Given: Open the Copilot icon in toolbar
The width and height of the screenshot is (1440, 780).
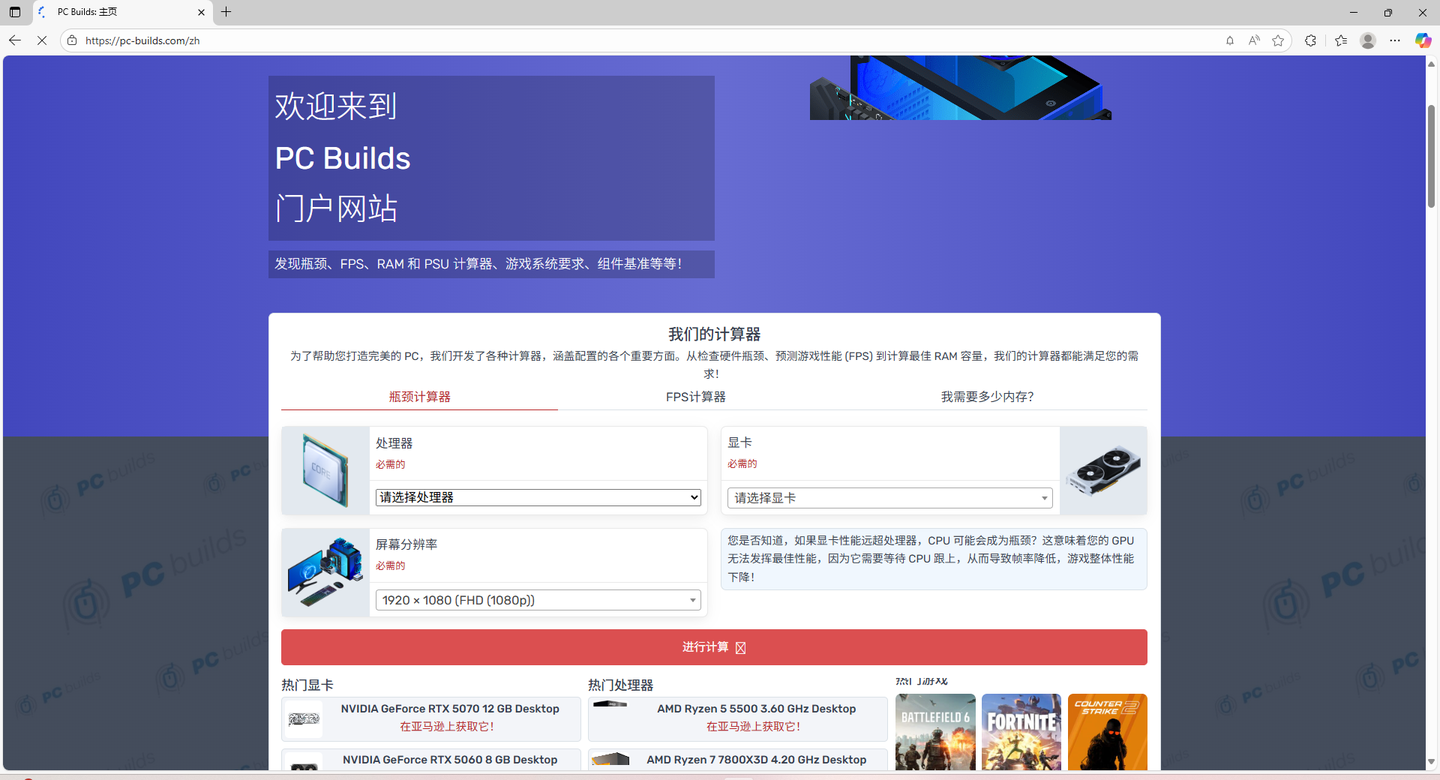Looking at the screenshot, I should click(x=1423, y=40).
